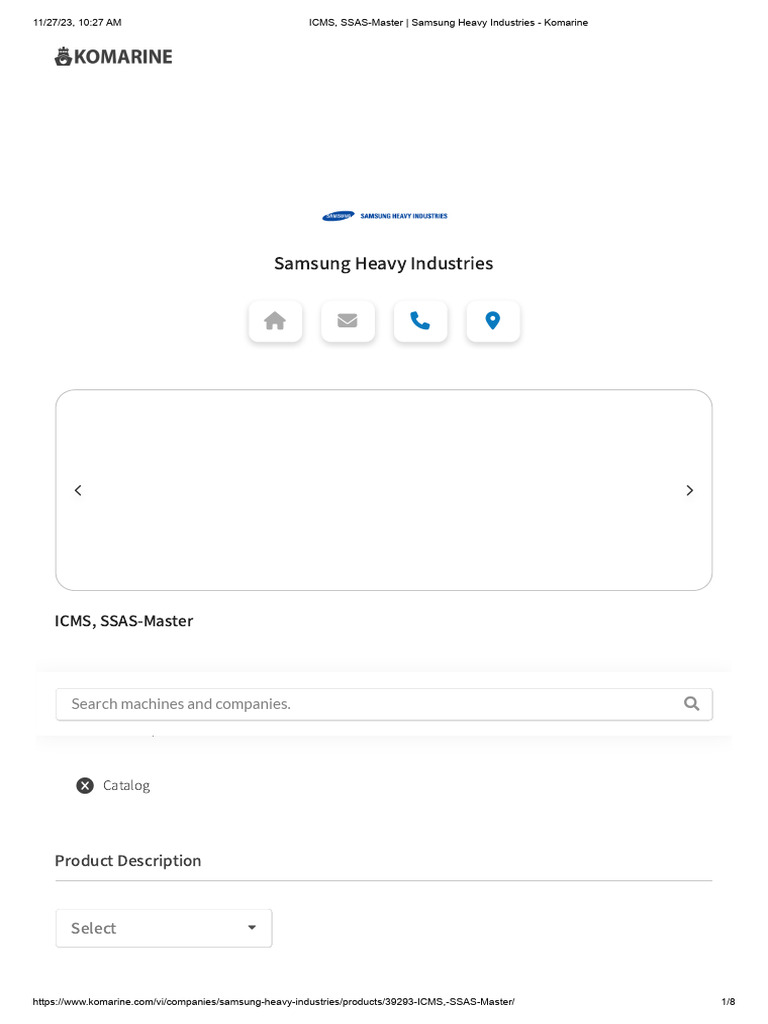The height and width of the screenshot is (1024, 768).
Task: Click the X icon beside Catalog
Action: 85,786
